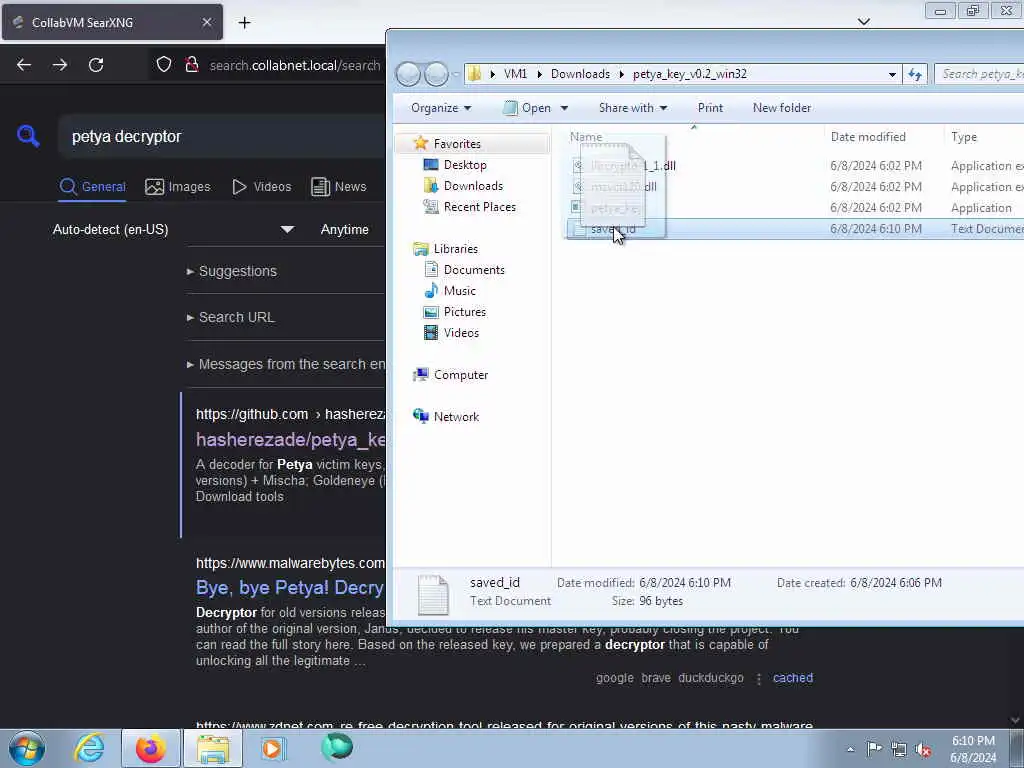This screenshot has width=1024, height=768.
Task: Click Downloads in the address breadcrumb
Action: (580, 74)
